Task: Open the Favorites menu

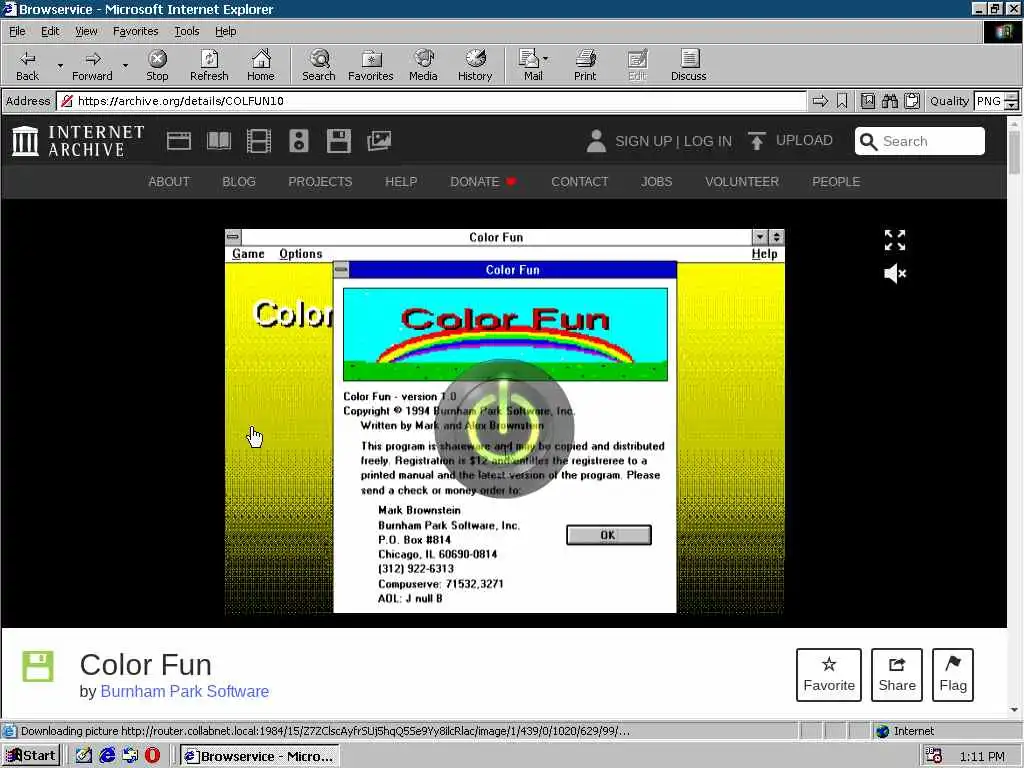Action: tap(135, 31)
